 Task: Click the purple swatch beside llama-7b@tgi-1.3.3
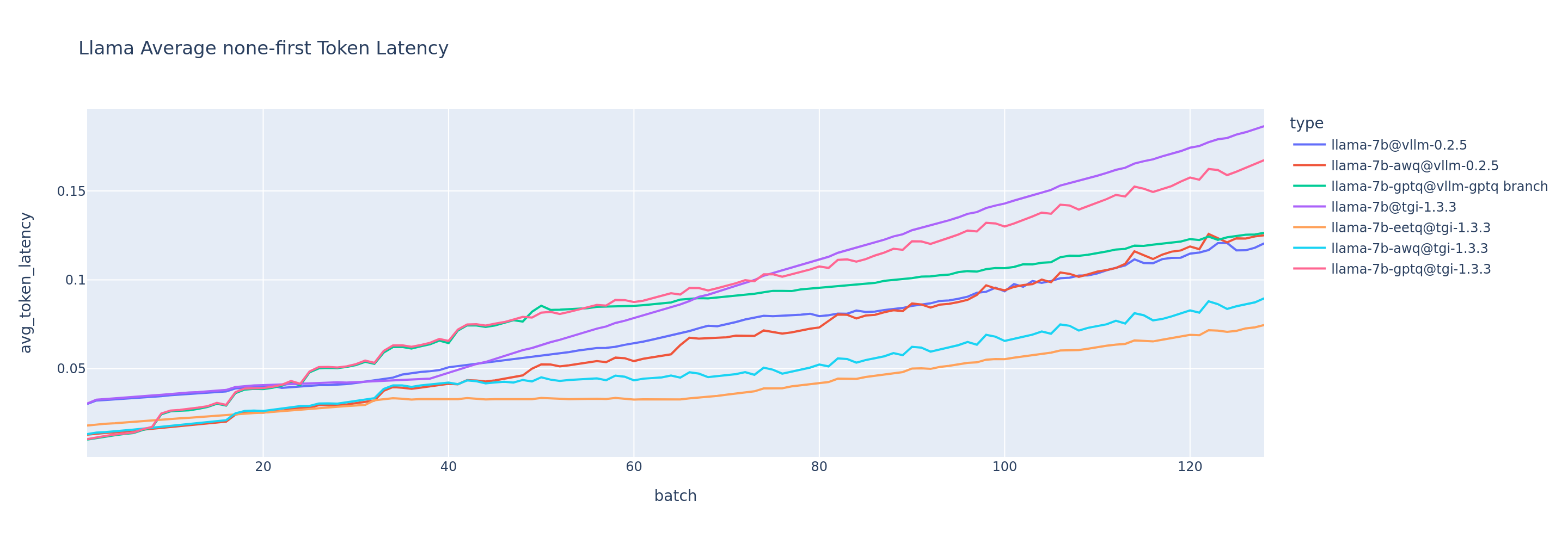1309,207
